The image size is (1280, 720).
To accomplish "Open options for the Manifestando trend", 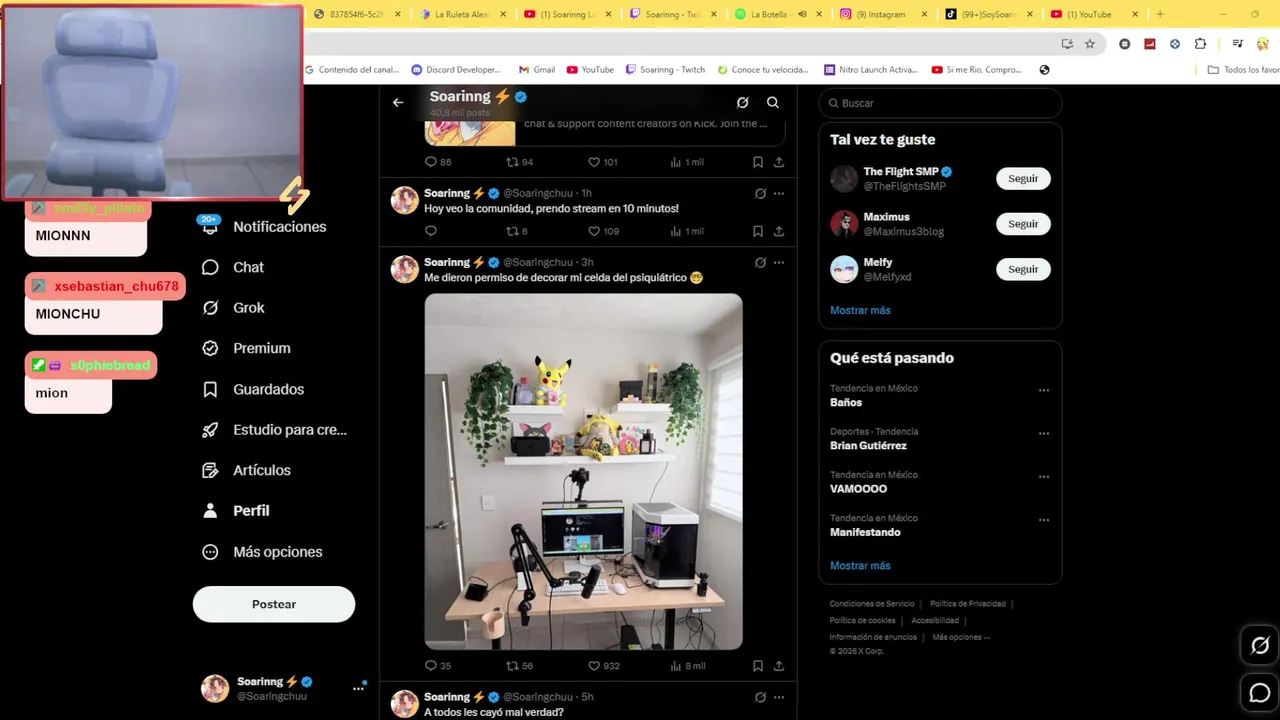I will click(x=1044, y=520).
